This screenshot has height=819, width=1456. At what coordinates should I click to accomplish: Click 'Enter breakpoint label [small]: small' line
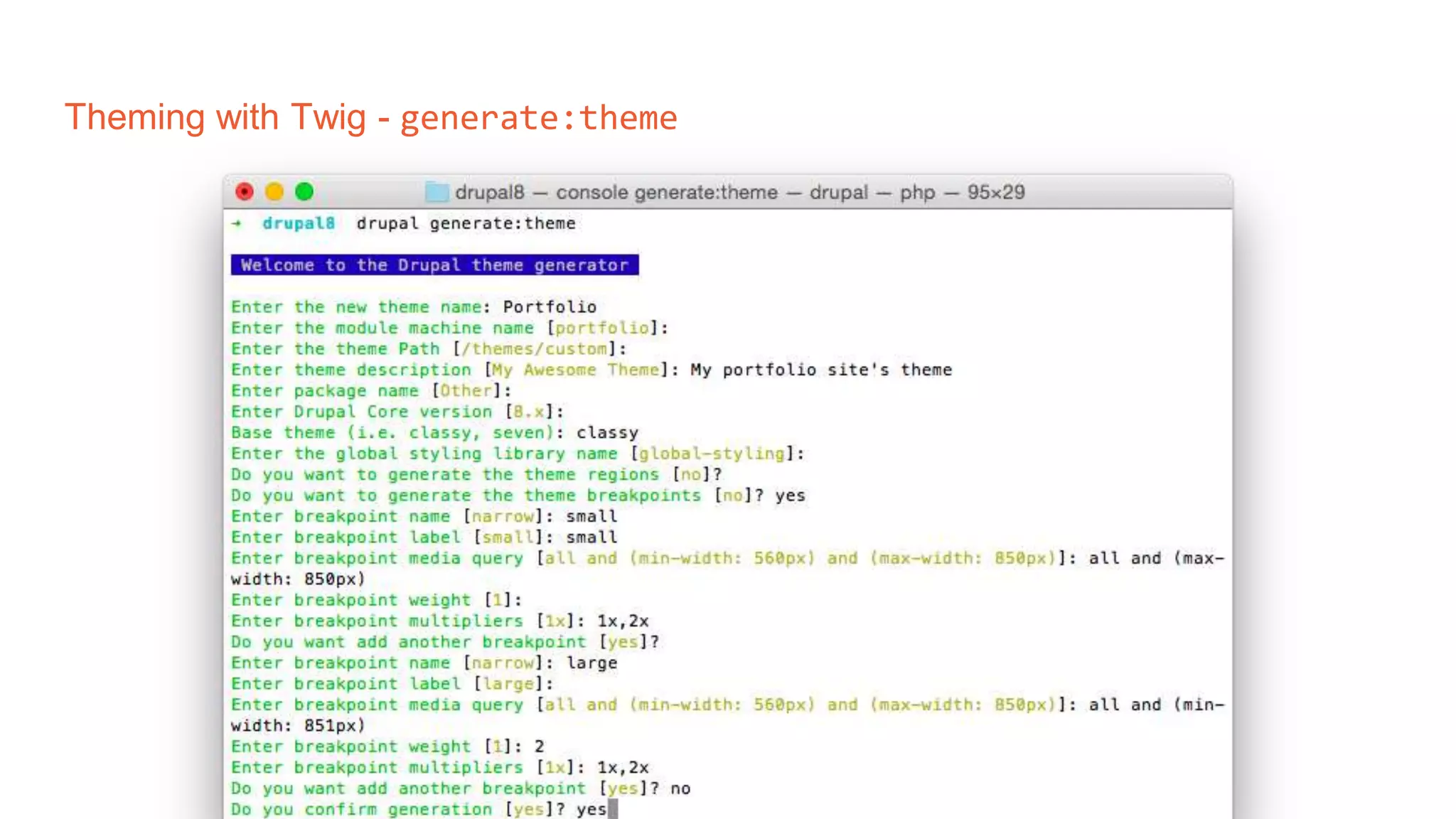(x=424, y=537)
